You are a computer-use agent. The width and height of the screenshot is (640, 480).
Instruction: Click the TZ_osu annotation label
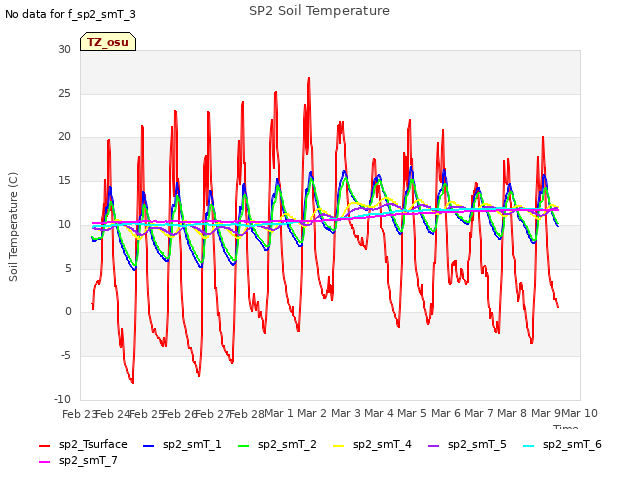(x=108, y=42)
